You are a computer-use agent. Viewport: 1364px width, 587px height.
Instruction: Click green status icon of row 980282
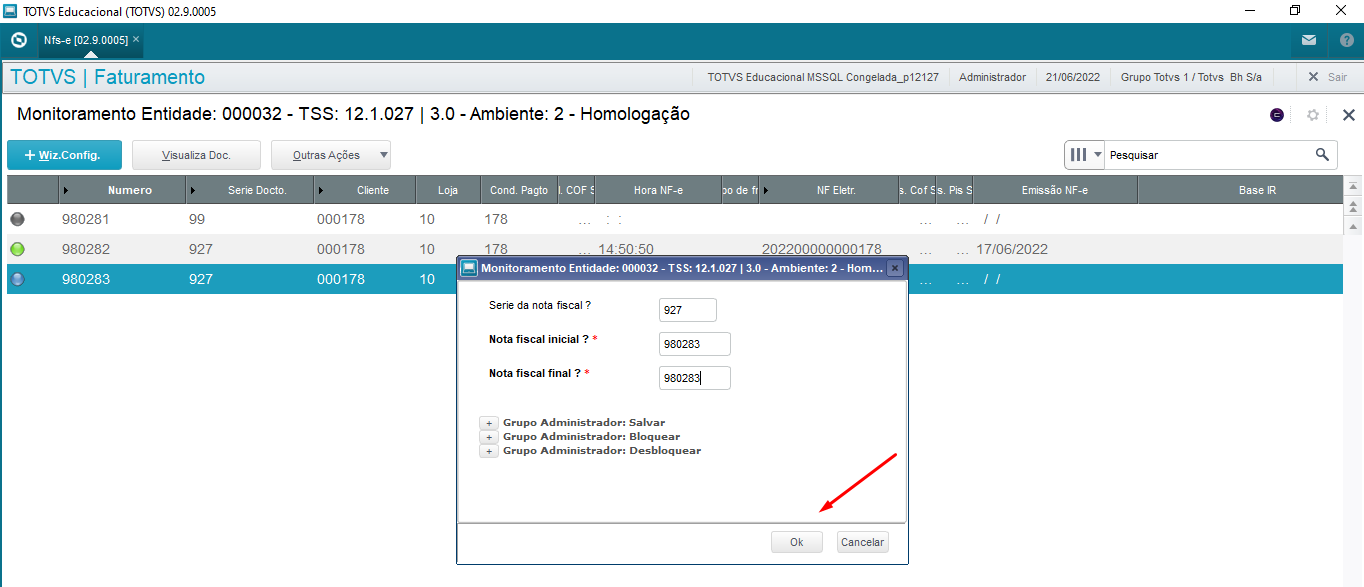click(x=17, y=249)
